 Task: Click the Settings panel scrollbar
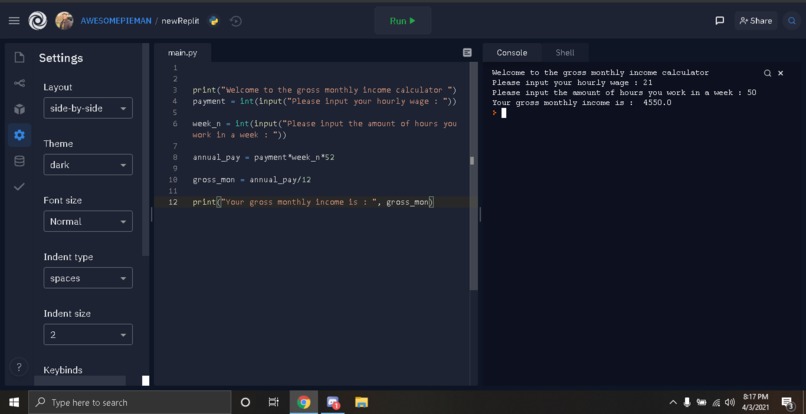[145, 149]
